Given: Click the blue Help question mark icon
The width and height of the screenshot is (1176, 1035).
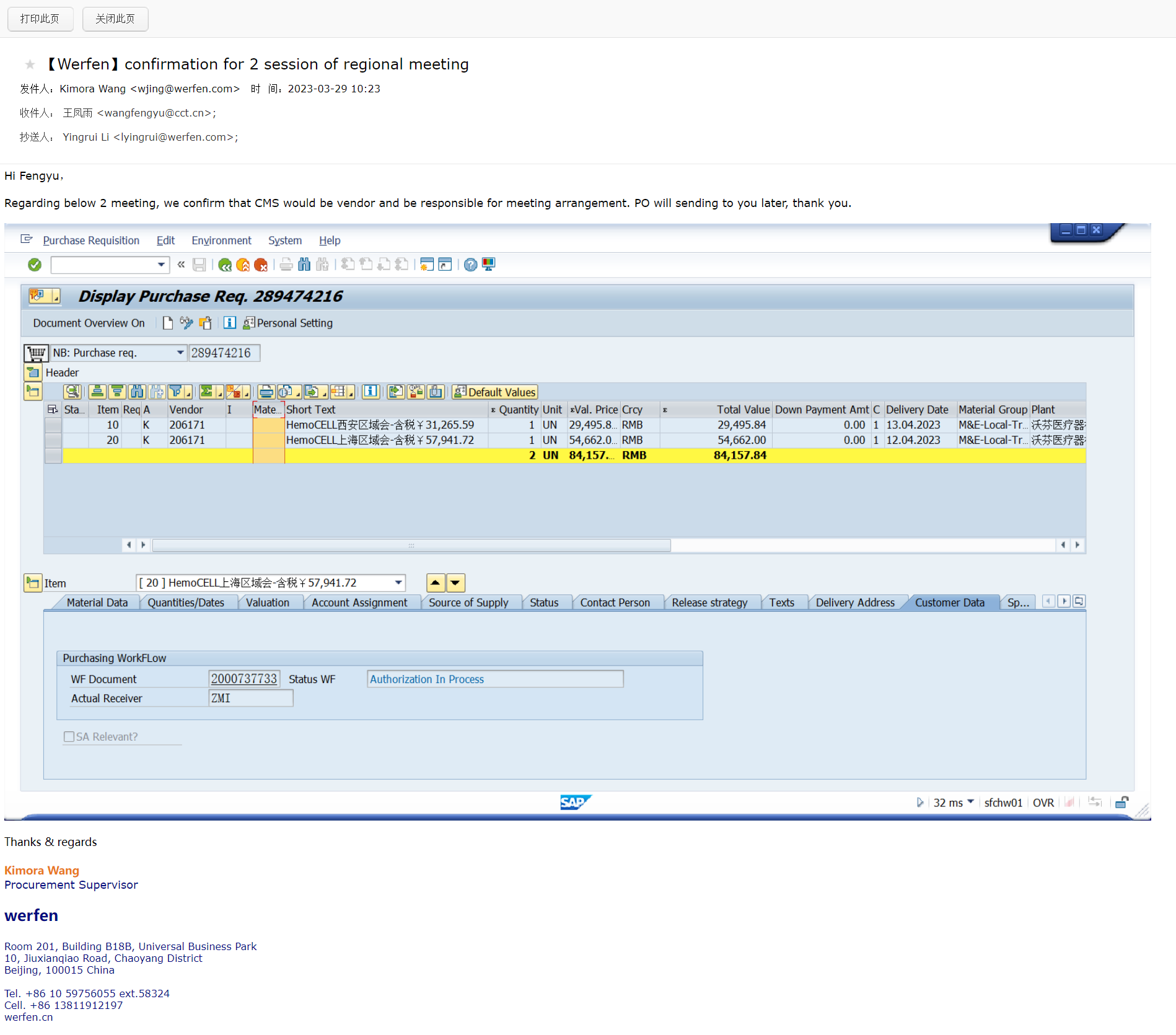Looking at the screenshot, I should point(470,265).
